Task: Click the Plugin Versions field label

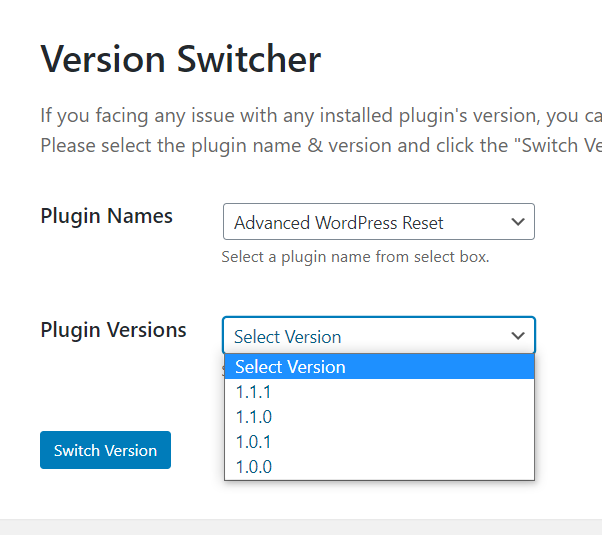Action: (x=113, y=330)
